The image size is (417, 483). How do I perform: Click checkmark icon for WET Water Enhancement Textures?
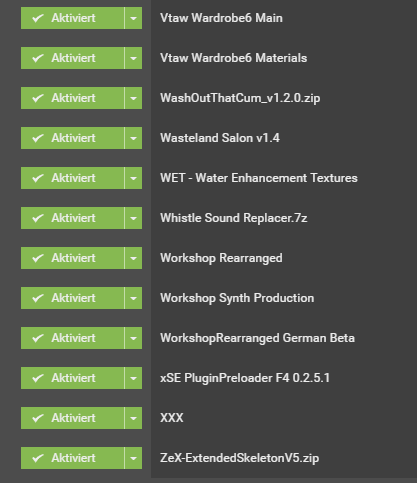pos(38,178)
